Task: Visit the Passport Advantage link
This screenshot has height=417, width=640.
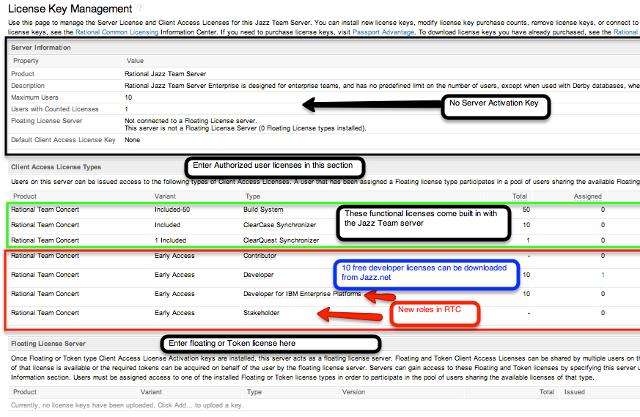Action: pos(383,32)
